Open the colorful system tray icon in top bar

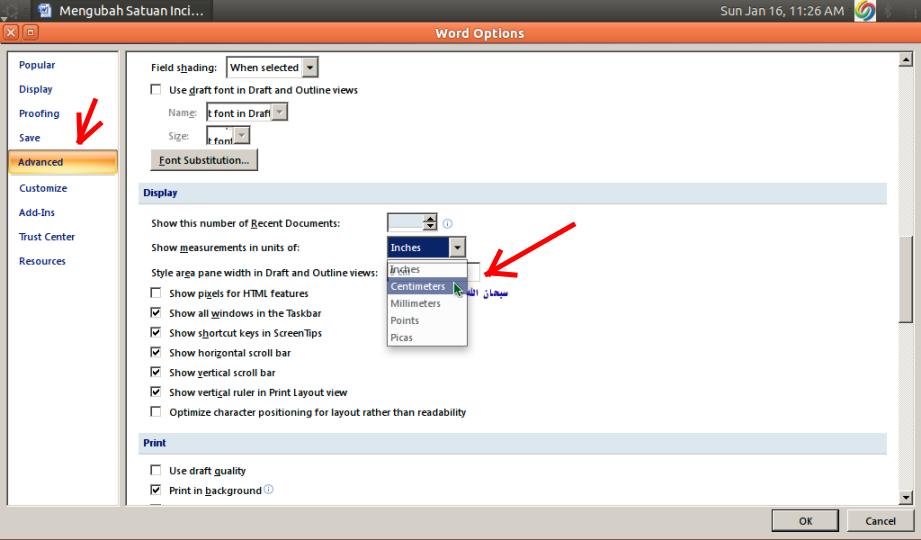865,11
